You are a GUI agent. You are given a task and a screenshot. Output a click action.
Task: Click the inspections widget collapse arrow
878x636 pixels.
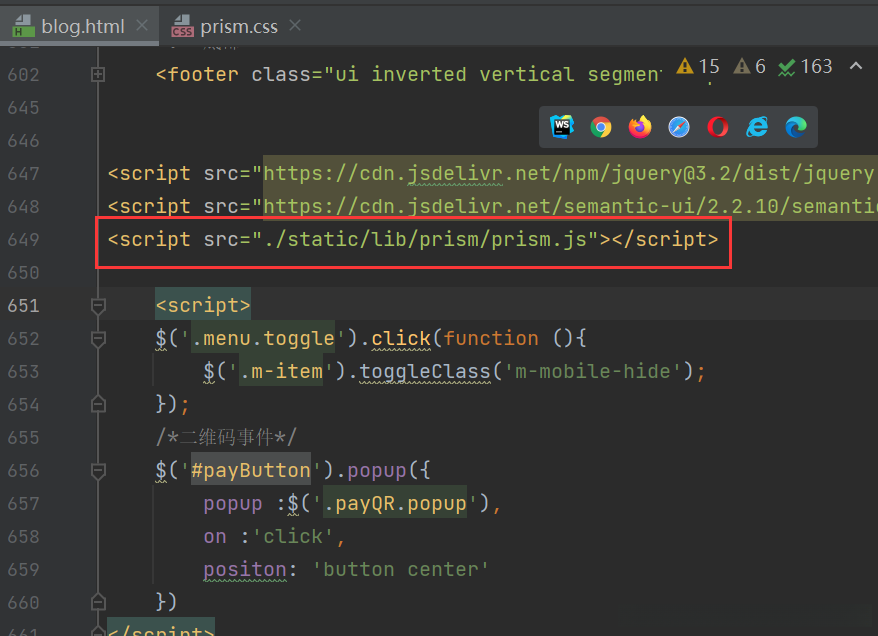[856, 66]
